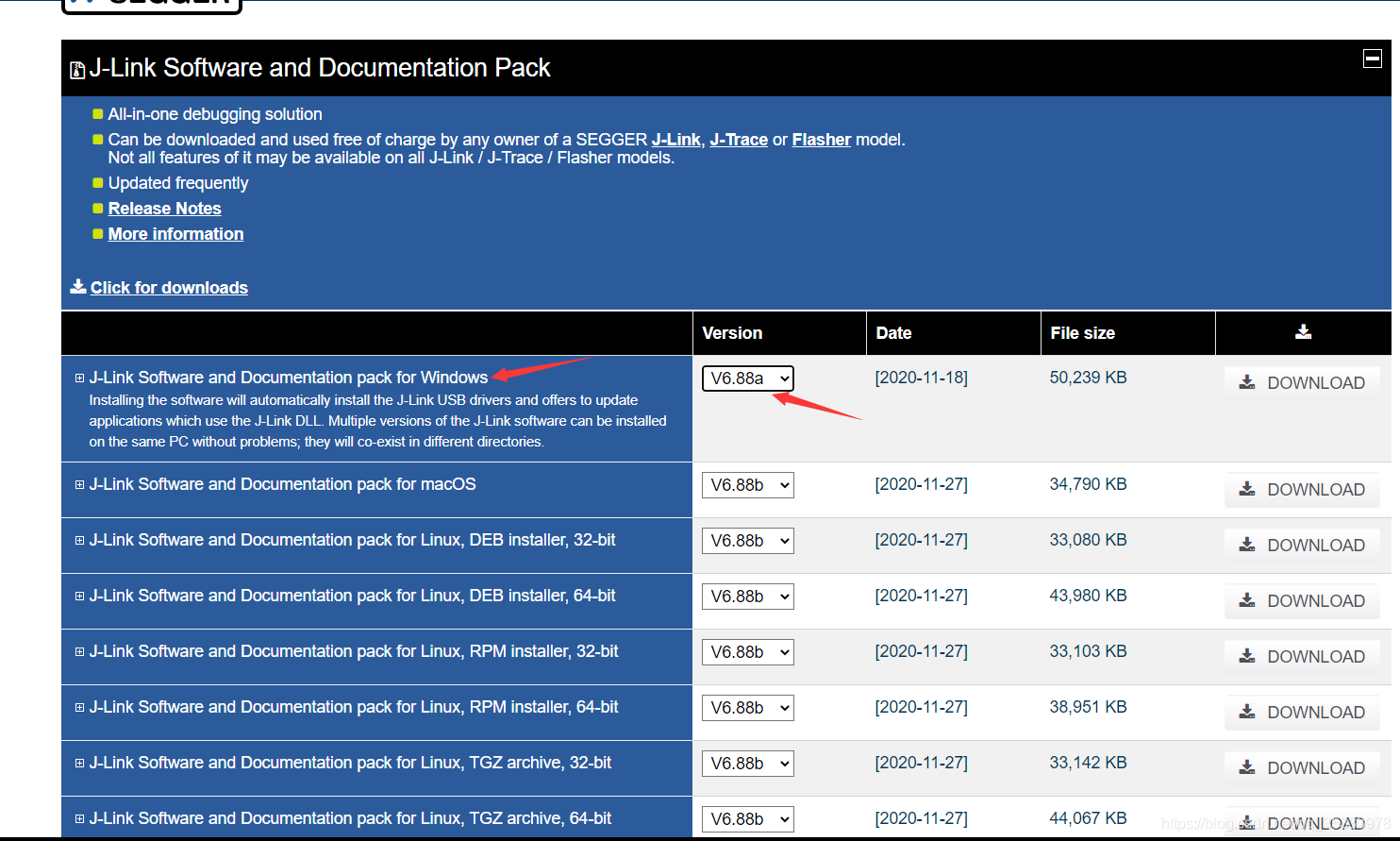Click the download icon in table header

point(1303,331)
